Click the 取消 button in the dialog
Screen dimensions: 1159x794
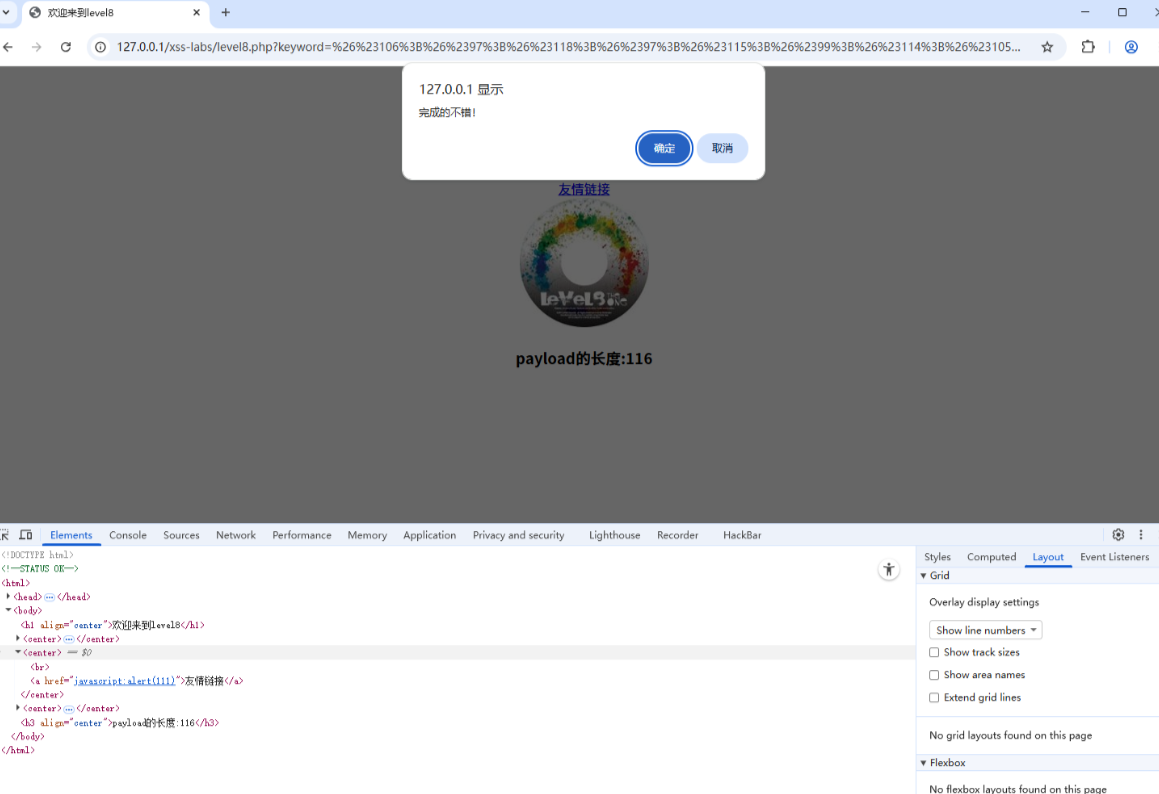722,148
